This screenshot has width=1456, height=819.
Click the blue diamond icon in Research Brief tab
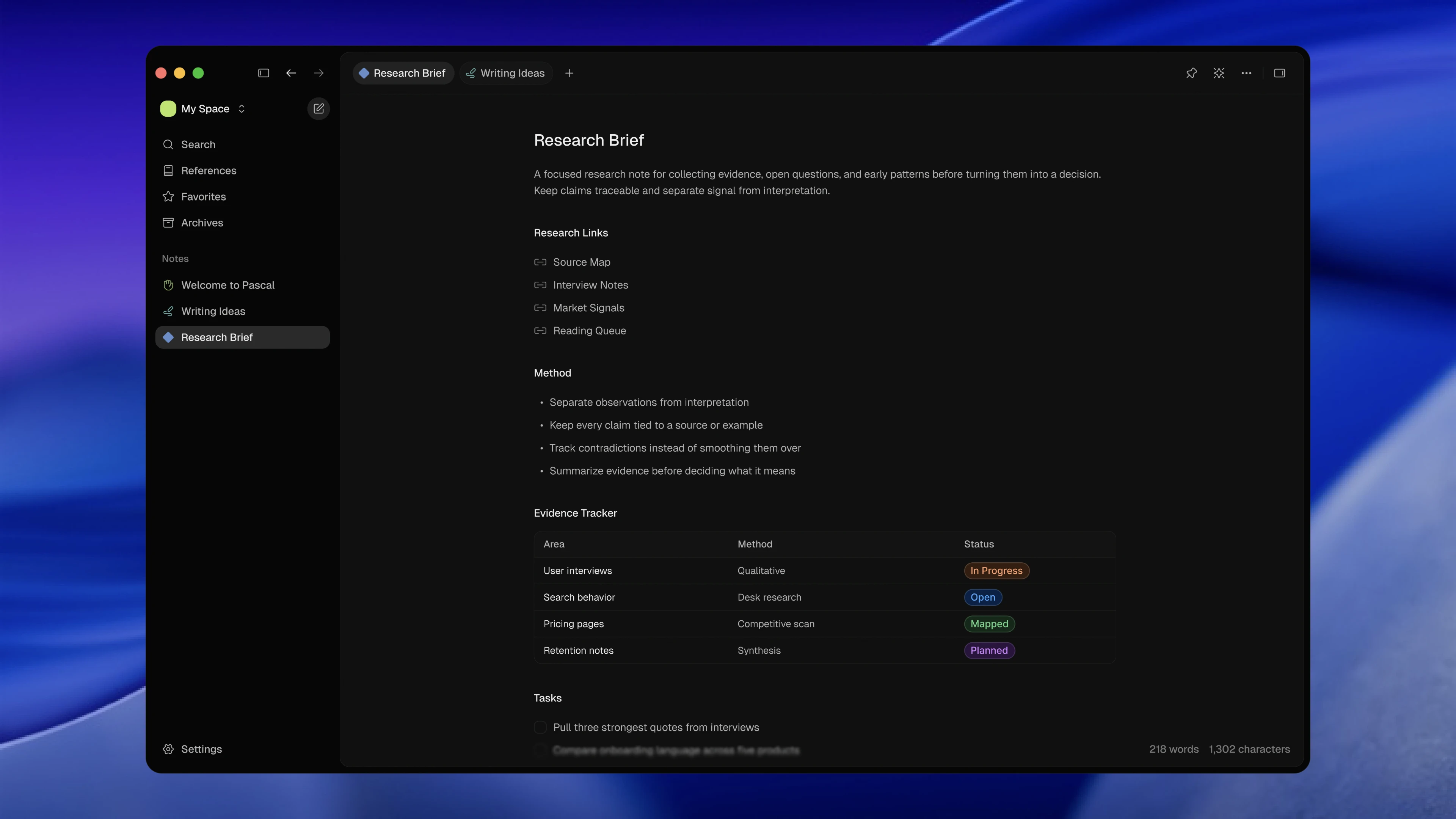point(364,73)
